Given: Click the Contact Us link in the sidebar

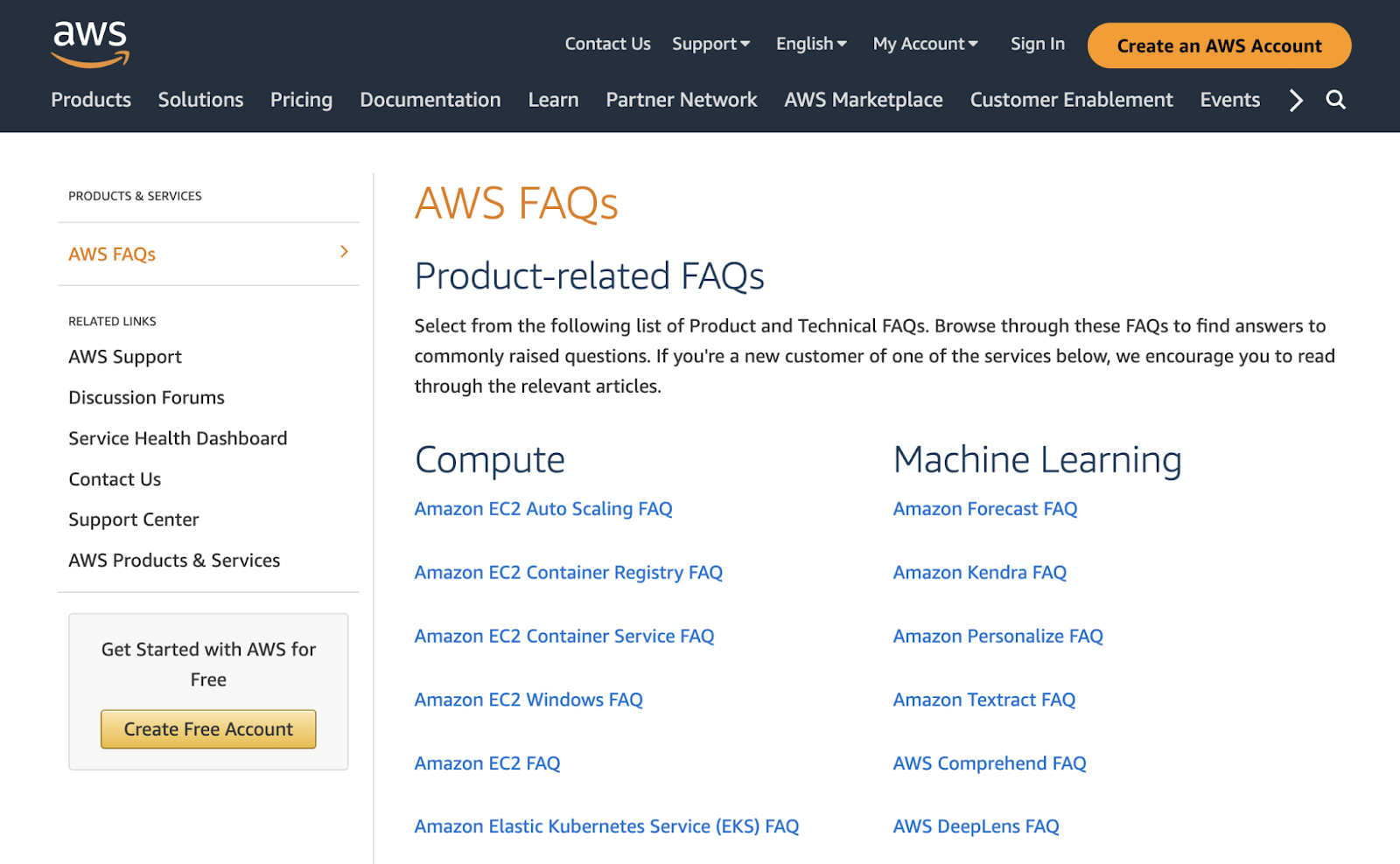Looking at the screenshot, I should pyautogui.click(x=114, y=478).
